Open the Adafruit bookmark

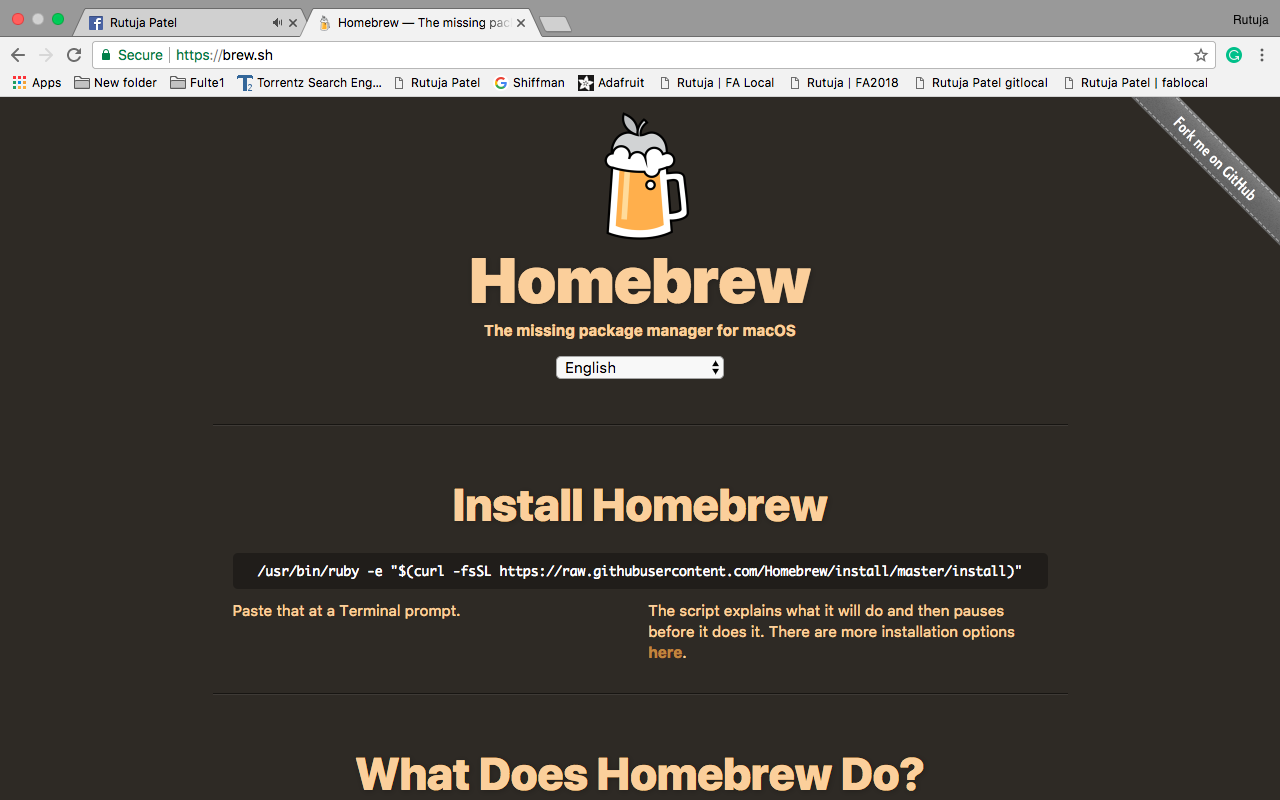611,83
